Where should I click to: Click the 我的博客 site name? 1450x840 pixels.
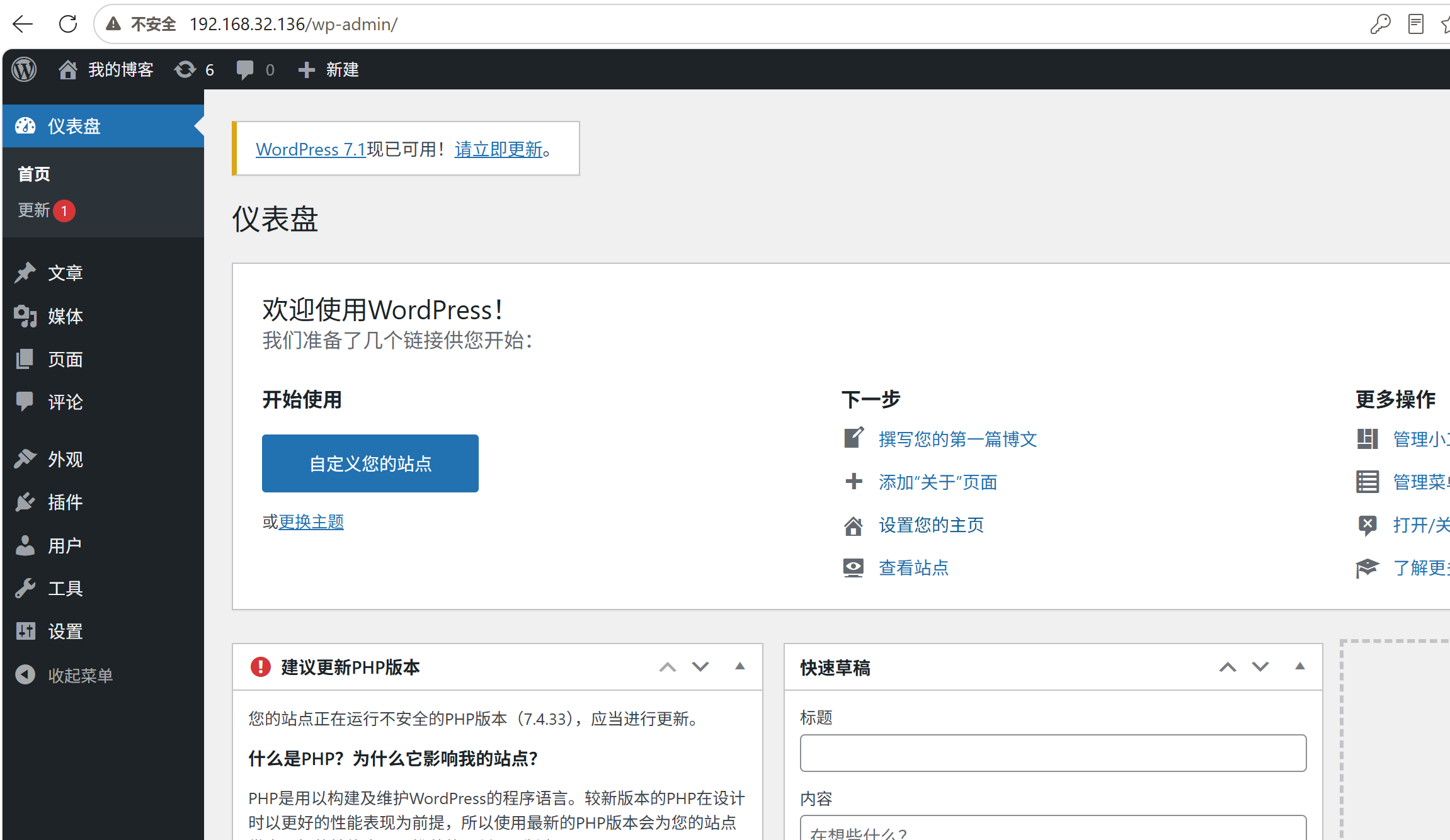121,69
